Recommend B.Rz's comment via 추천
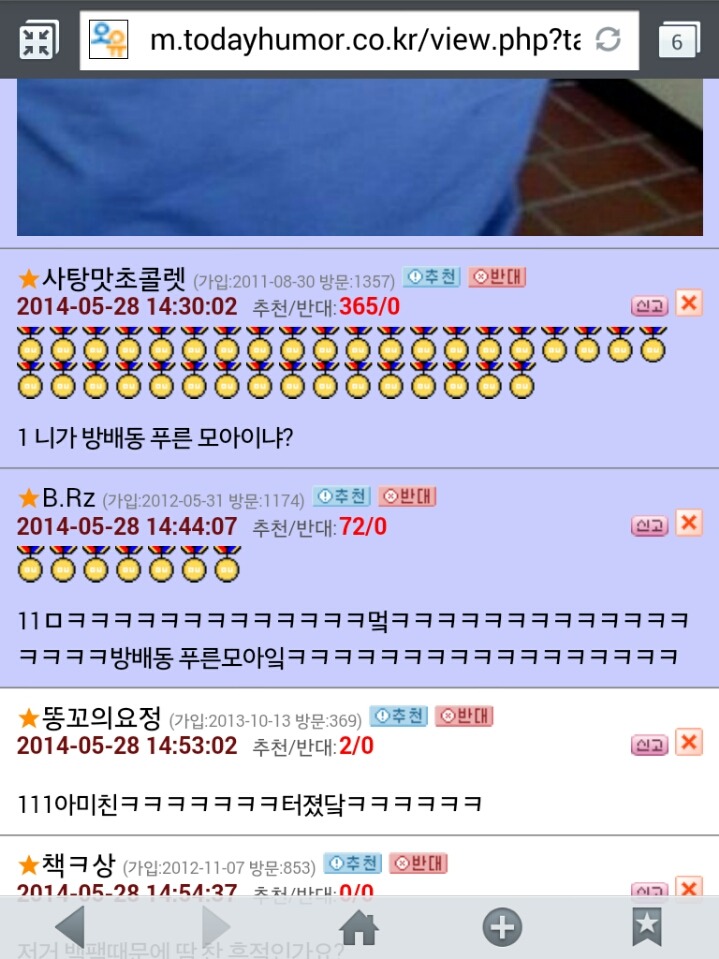 click(342, 496)
